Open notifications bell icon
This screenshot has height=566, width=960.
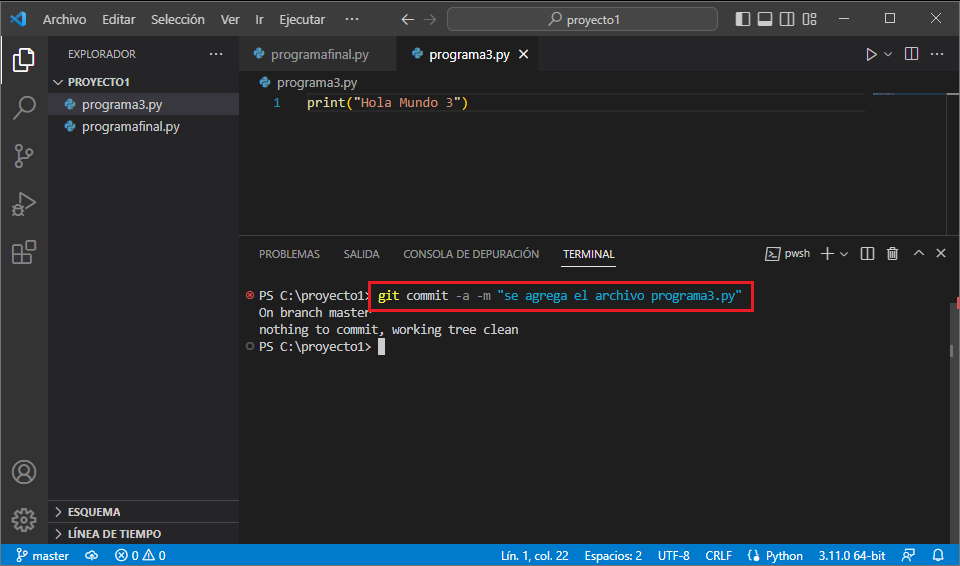(937, 556)
